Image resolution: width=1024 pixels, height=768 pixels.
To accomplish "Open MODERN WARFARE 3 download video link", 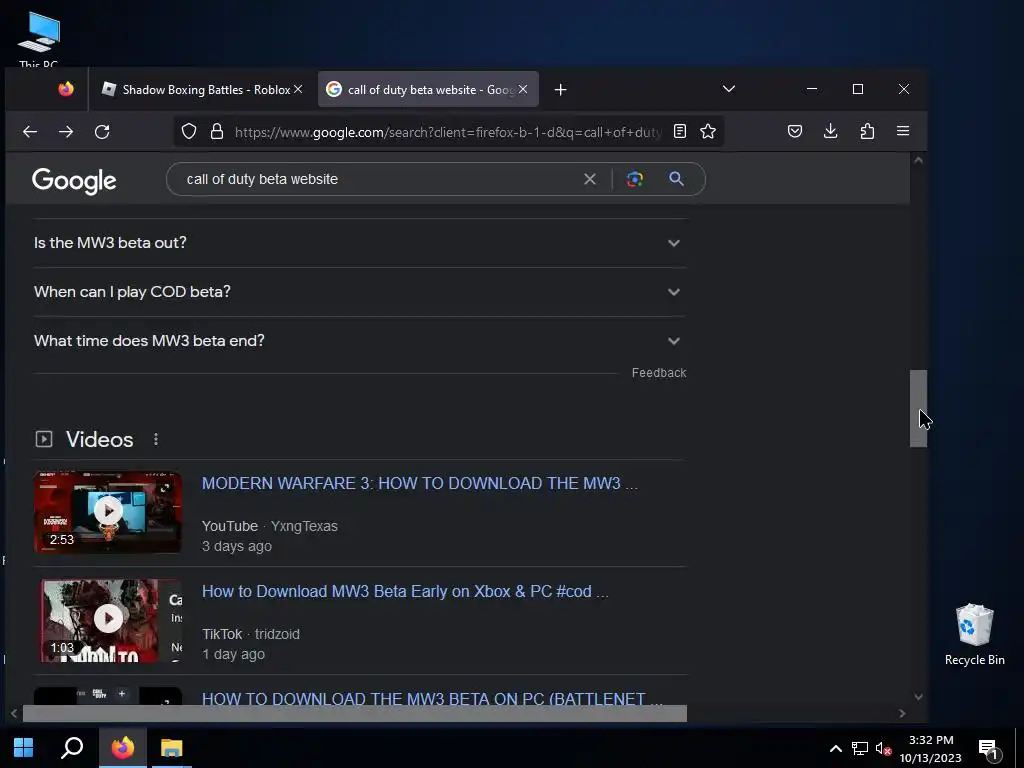I will coord(419,483).
